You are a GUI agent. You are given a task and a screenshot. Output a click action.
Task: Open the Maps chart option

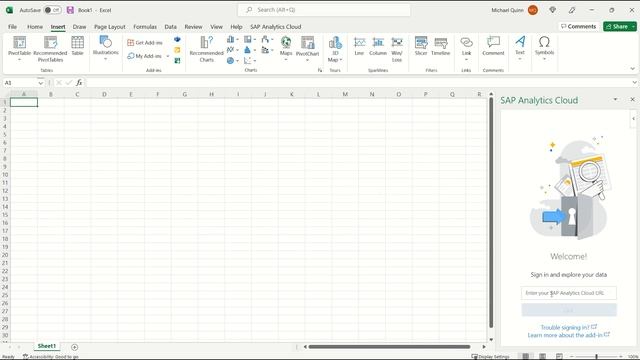point(286,48)
